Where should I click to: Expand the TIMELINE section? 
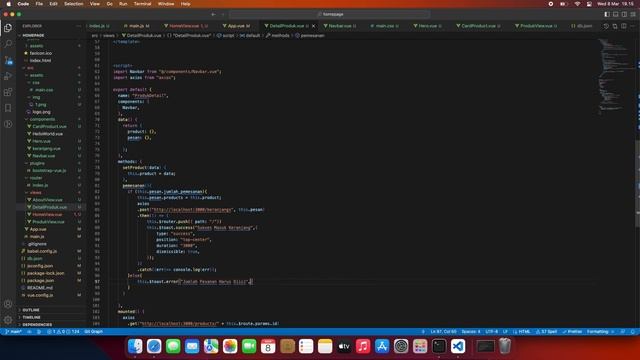pos(31,317)
